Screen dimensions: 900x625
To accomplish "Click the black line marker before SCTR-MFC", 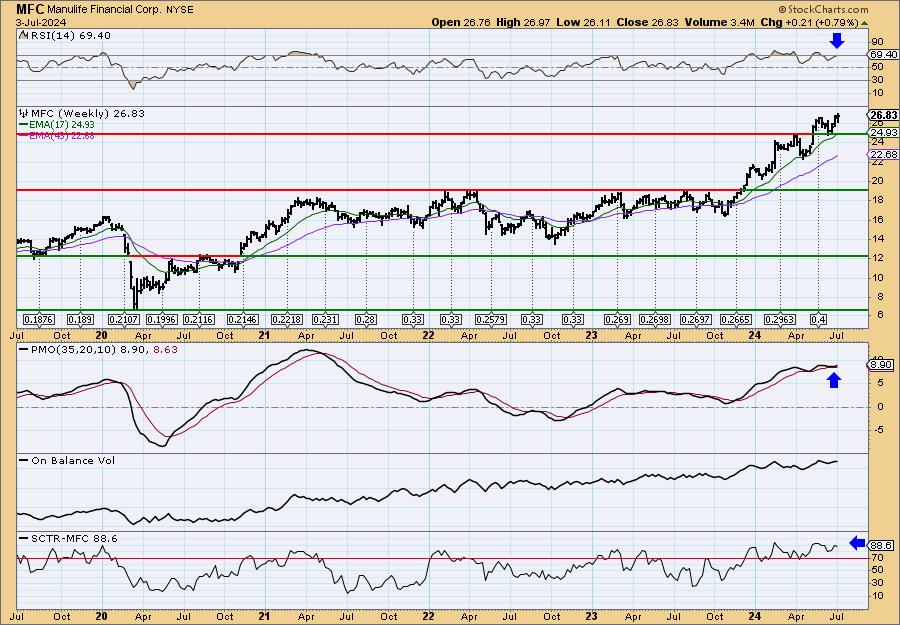I will tap(24, 538).
